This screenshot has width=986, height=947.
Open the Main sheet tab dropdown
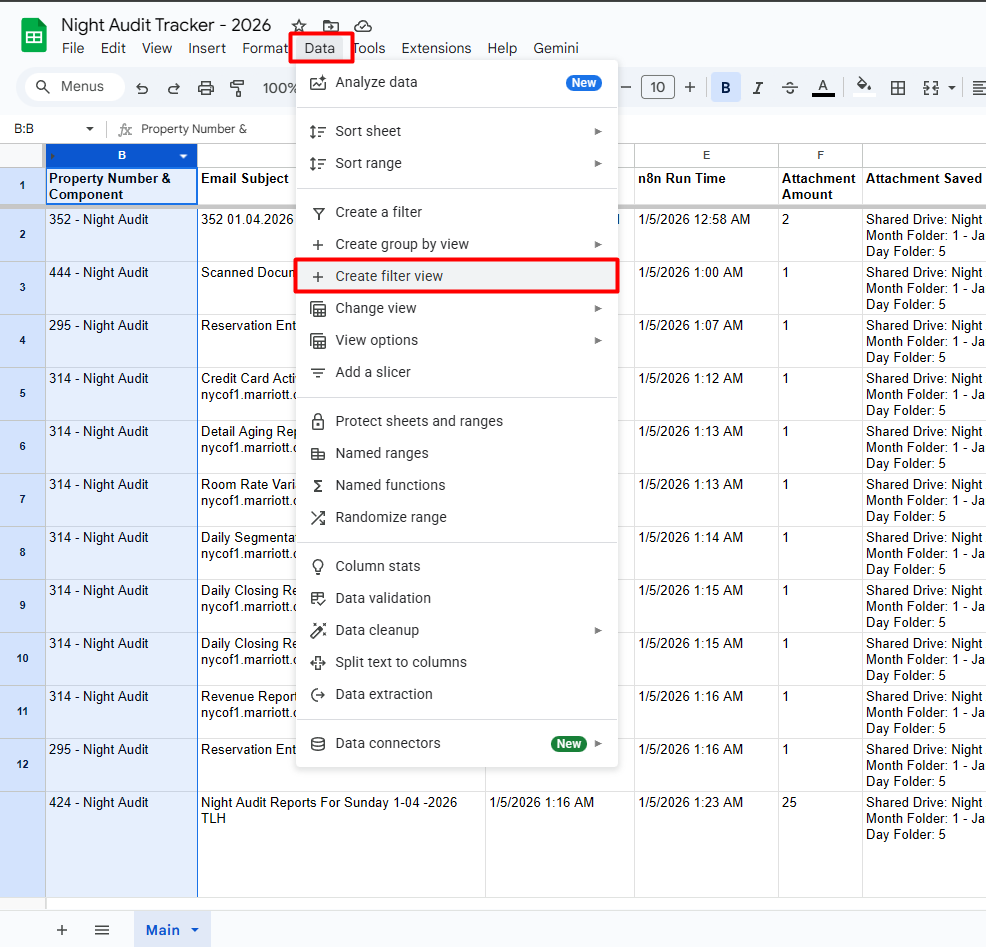click(195, 930)
